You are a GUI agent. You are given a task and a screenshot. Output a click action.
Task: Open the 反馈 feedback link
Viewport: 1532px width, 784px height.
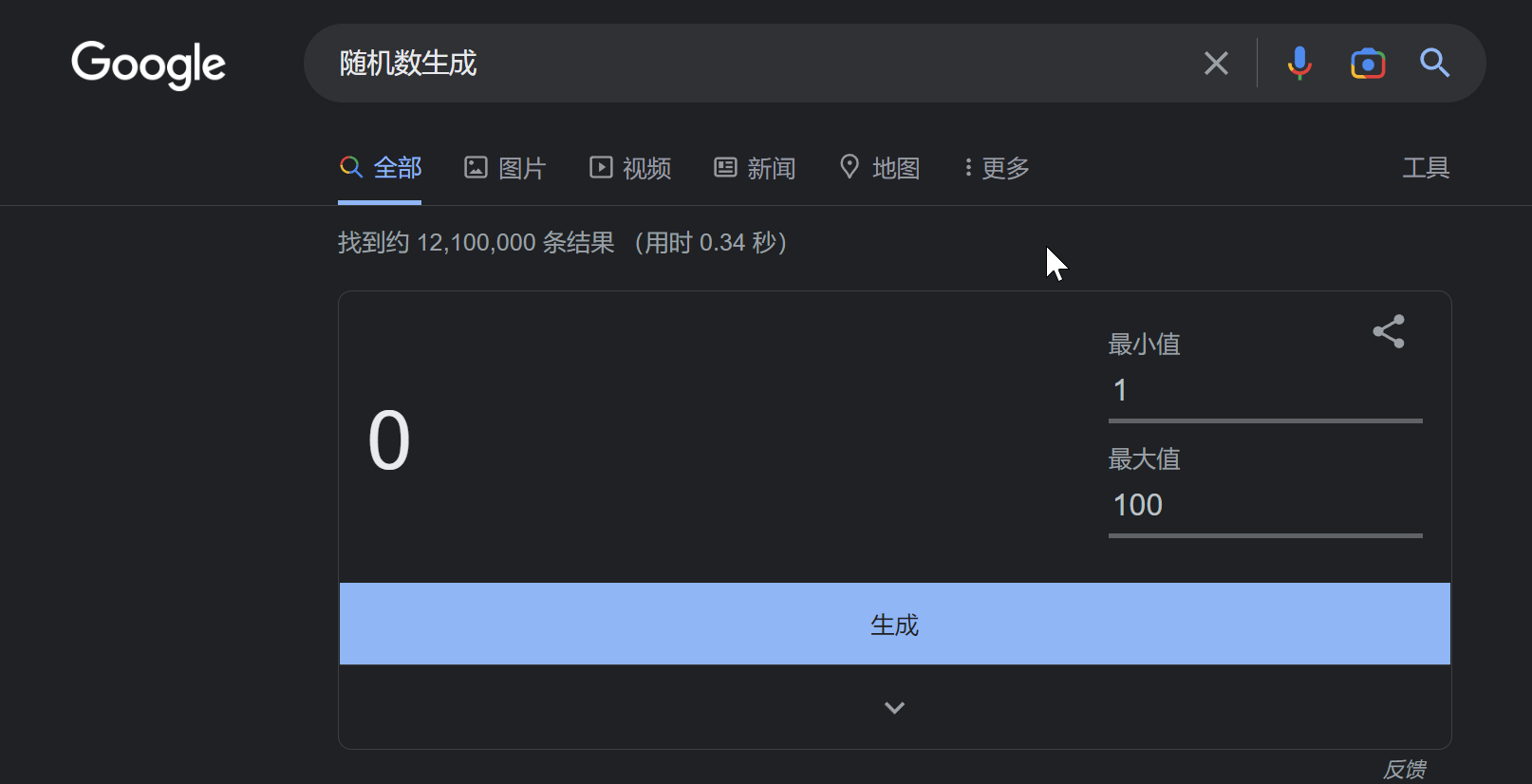[x=1404, y=769]
